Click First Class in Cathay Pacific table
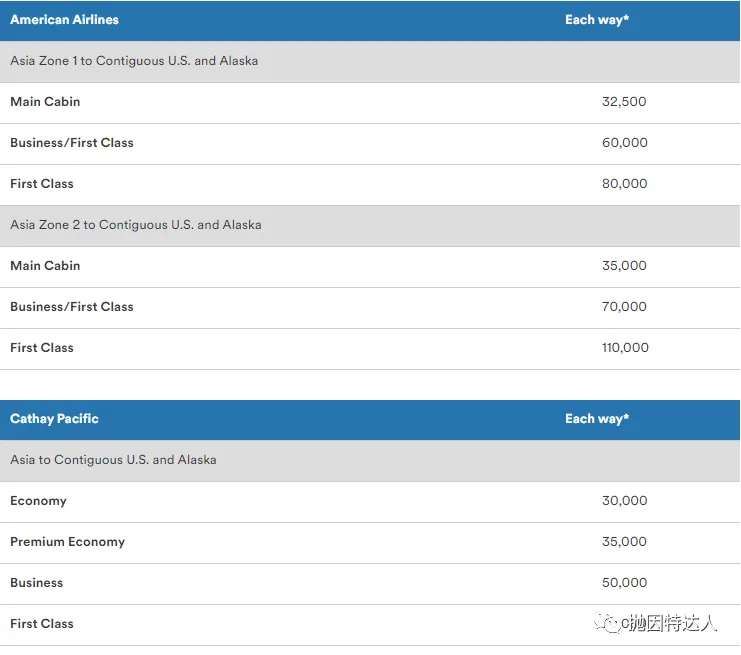The height and width of the screenshot is (655, 741). click(x=42, y=624)
